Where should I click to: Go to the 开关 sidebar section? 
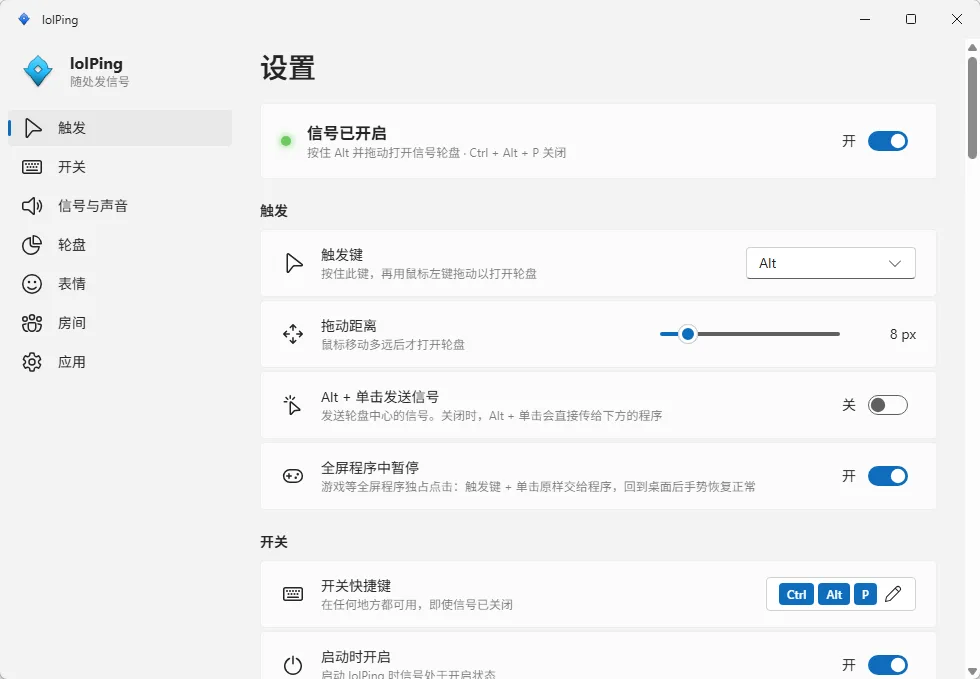click(x=120, y=167)
